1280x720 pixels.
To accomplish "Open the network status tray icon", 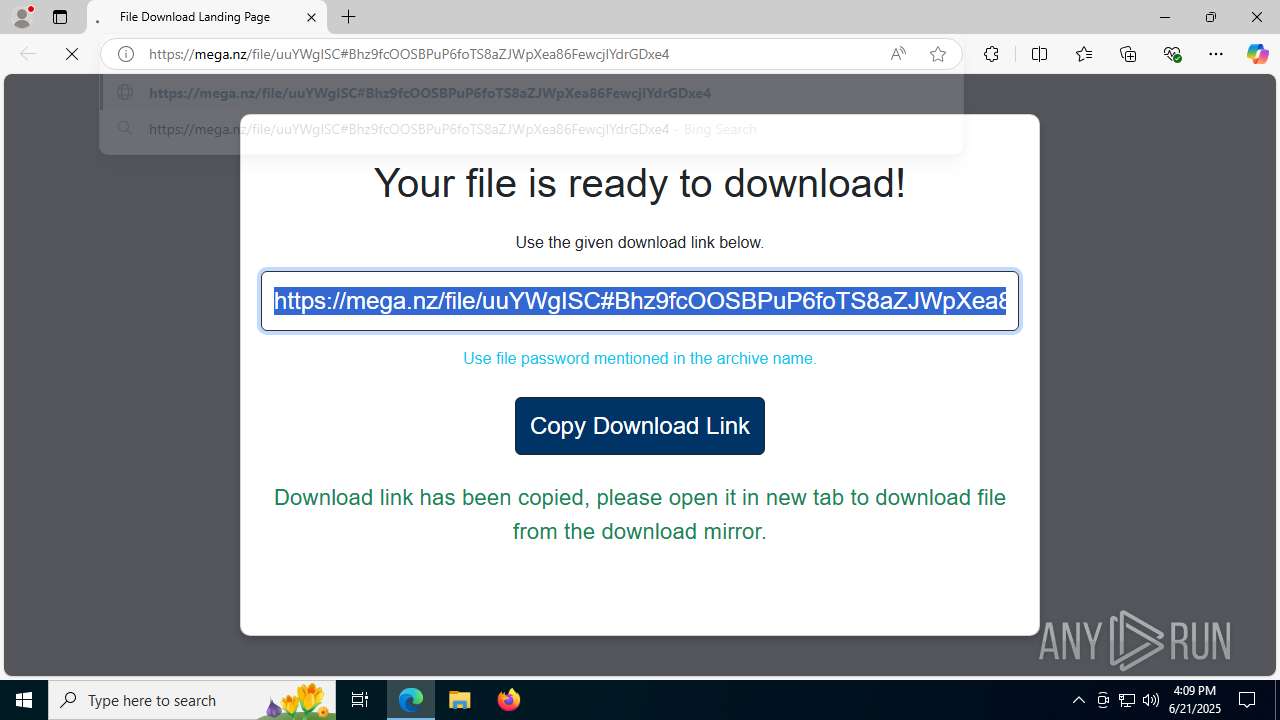I will [x=1127, y=700].
